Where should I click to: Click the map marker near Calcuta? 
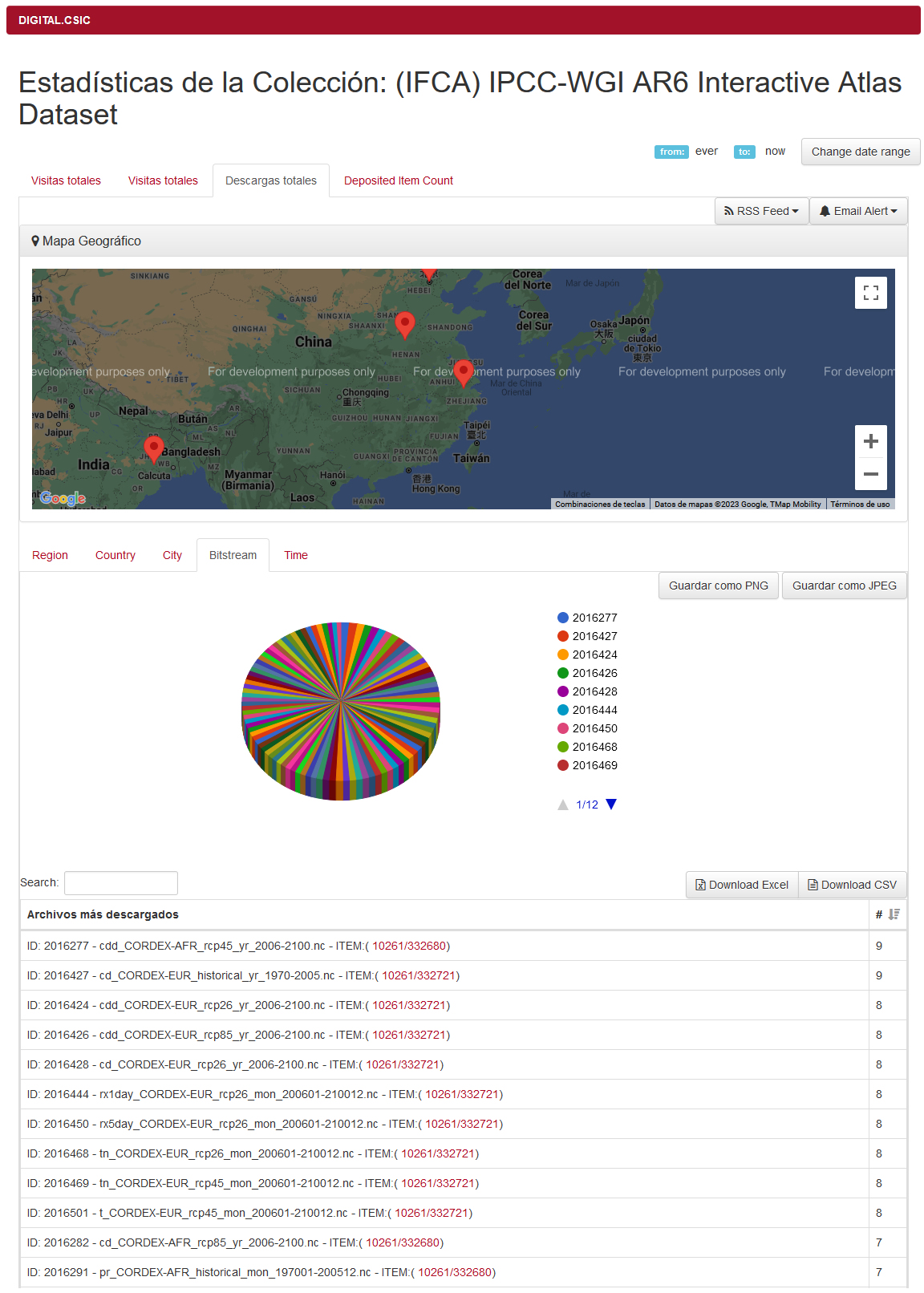(153, 448)
